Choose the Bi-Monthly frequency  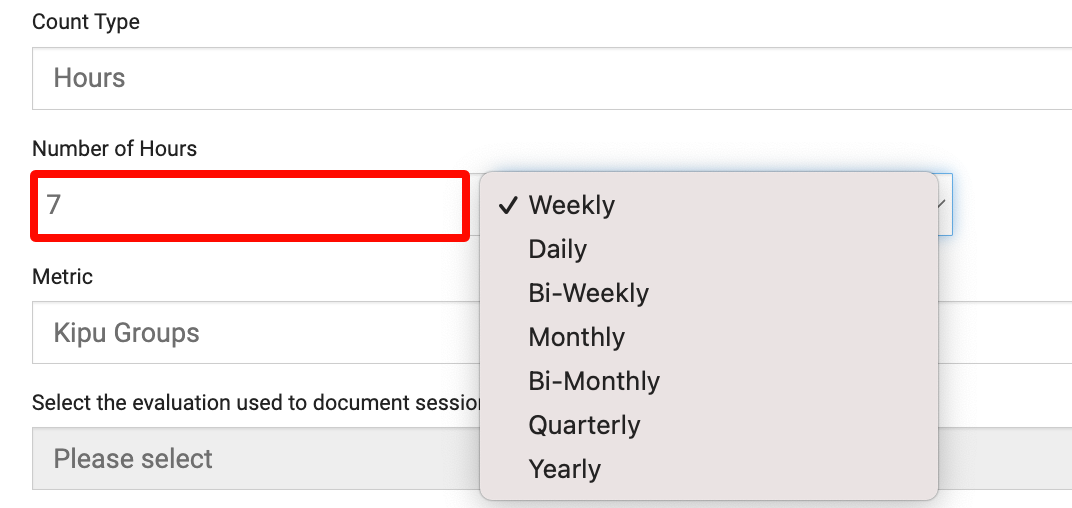pyautogui.click(x=594, y=381)
